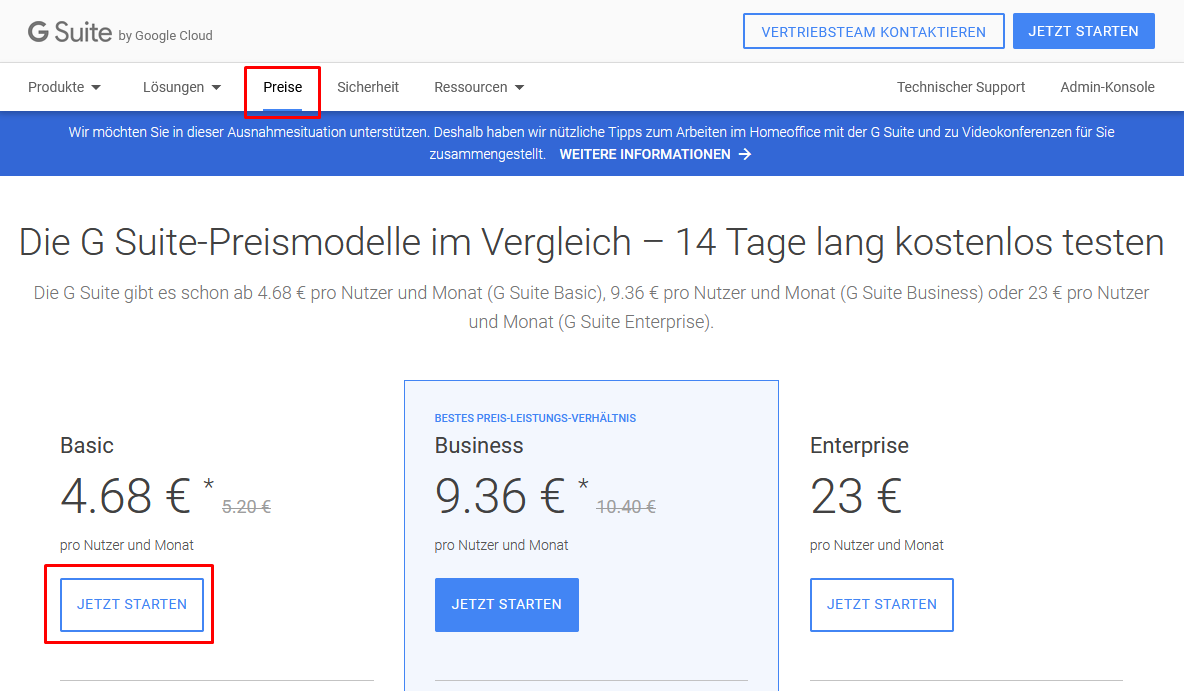Screen dimensions: 1184x691
Task: Click the 23 € Enterprise price
Action: (856, 496)
